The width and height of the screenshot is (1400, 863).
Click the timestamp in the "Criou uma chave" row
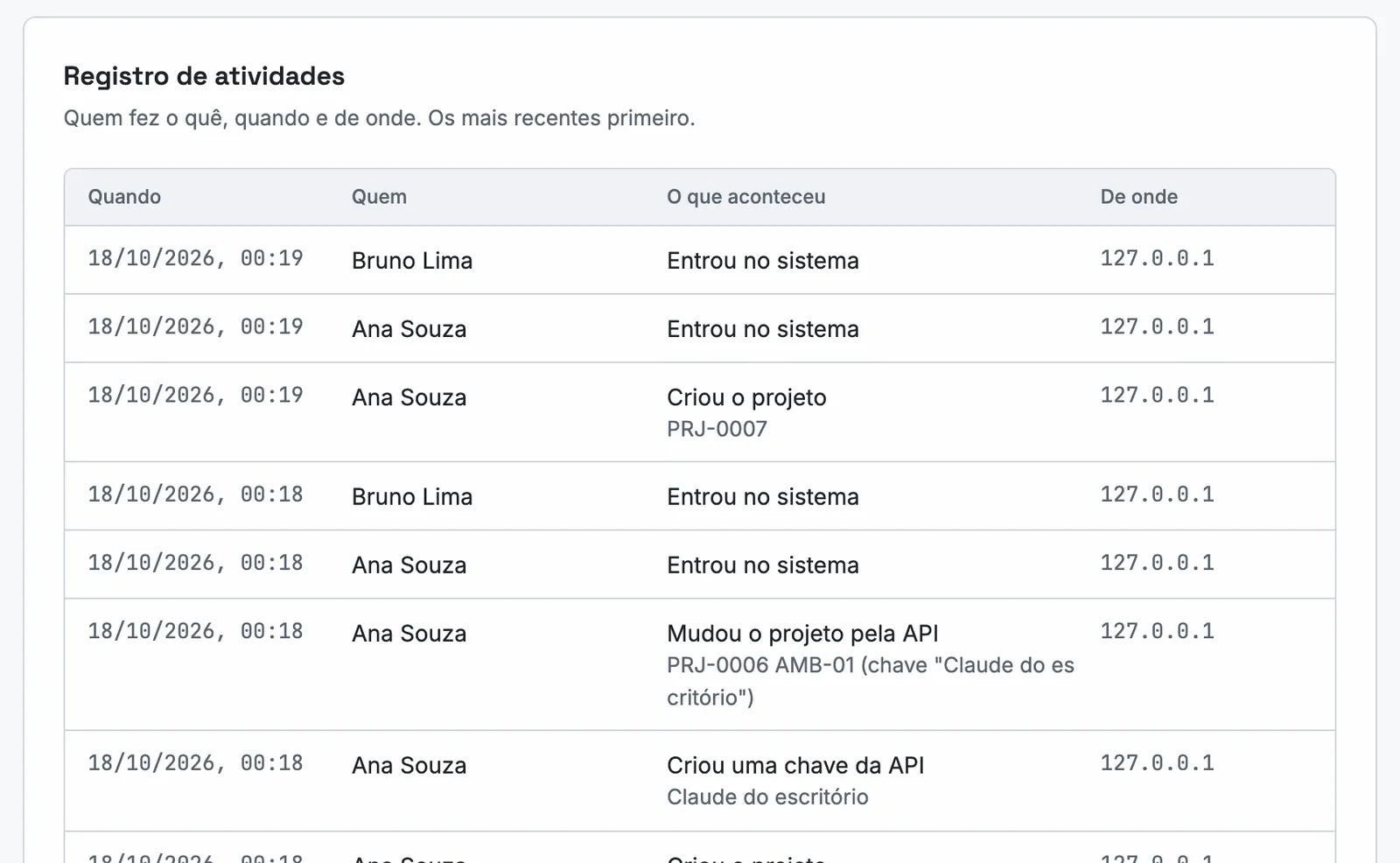(x=195, y=763)
